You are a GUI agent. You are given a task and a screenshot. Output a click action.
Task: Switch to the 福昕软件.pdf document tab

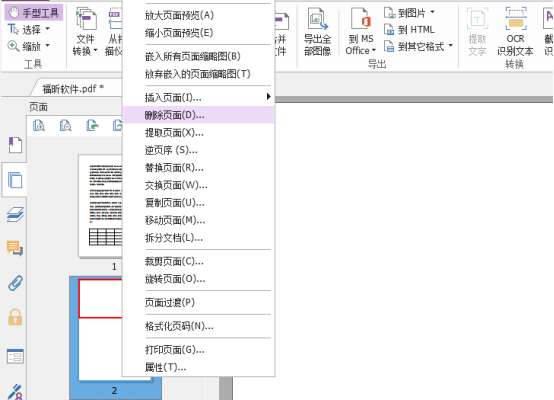(73, 88)
